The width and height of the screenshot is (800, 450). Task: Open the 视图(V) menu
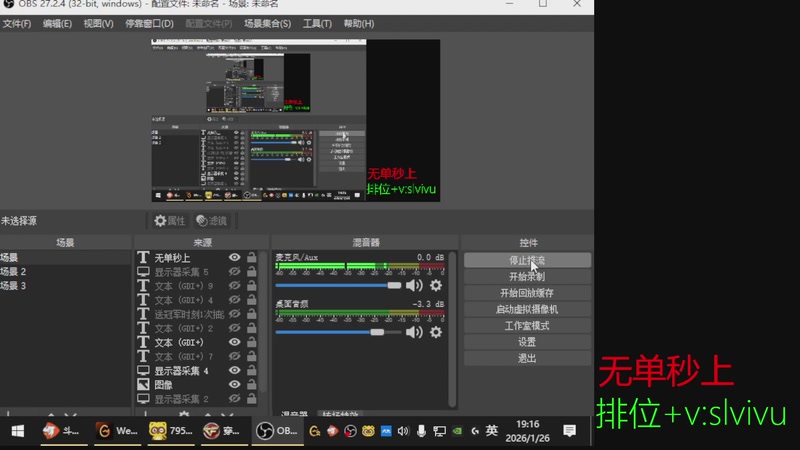(x=98, y=23)
